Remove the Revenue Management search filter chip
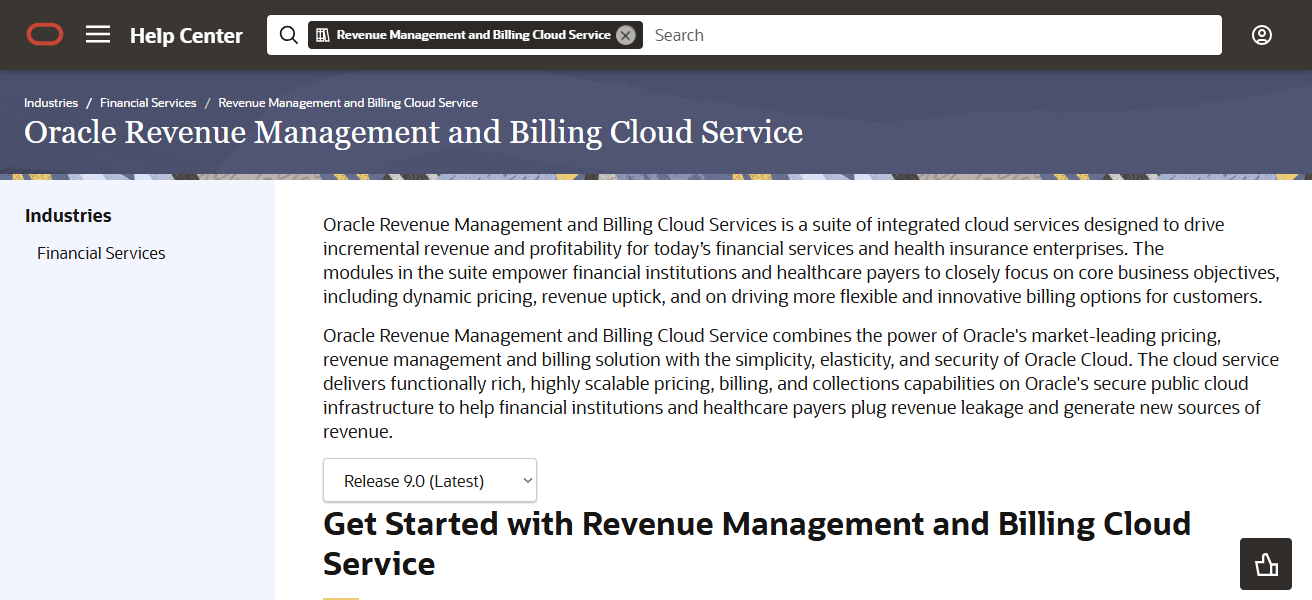 click(x=626, y=34)
